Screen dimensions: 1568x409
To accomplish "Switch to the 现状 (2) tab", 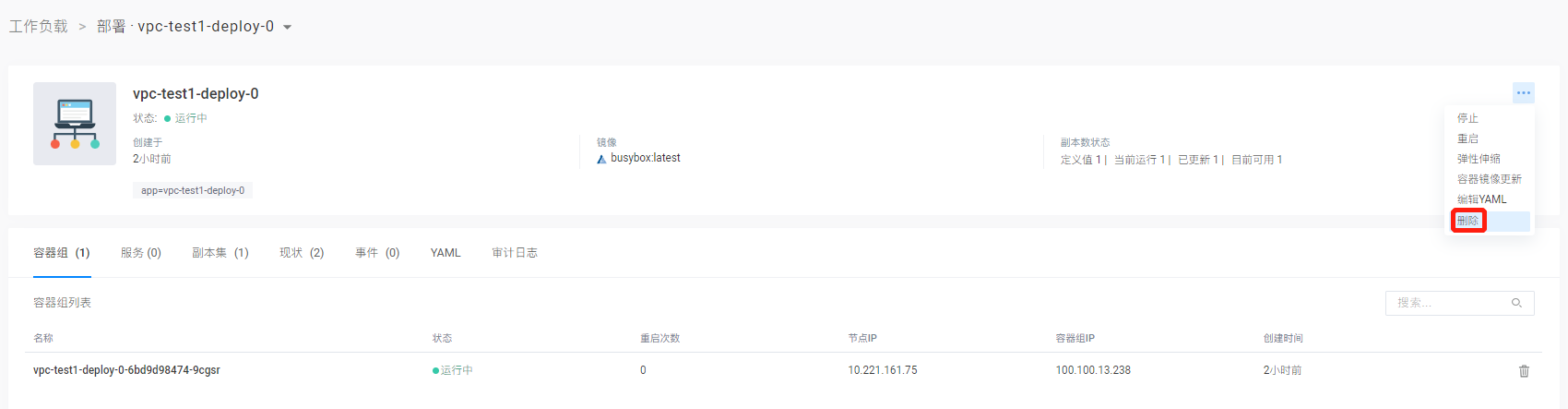I will click(302, 253).
